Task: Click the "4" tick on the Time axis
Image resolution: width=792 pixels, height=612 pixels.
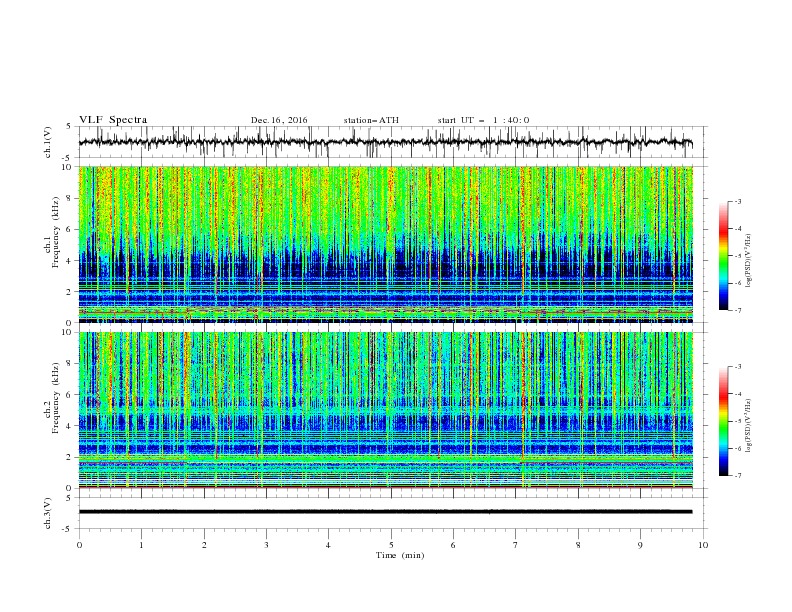Action: point(329,545)
